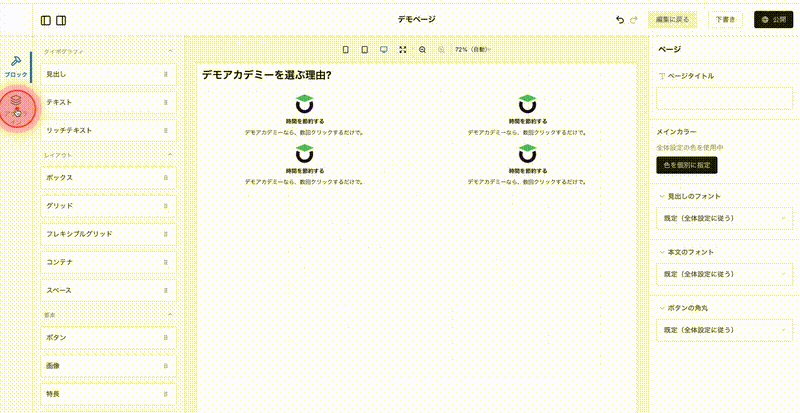Image resolution: width=800 pixels, height=413 pixels.
Task: Select the グリッド block
Action: coord(108,206)
